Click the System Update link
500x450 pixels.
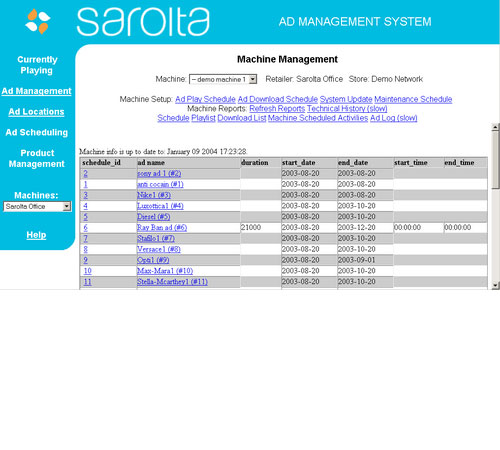click(x=346, y=99)
